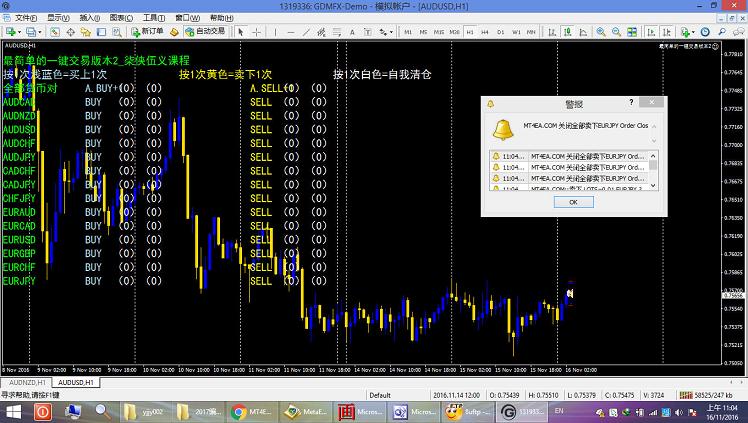The image size is (748, 423).
Task: Tile windows with the grid icon
Action: pyautogui.click(x=632, y=32)
